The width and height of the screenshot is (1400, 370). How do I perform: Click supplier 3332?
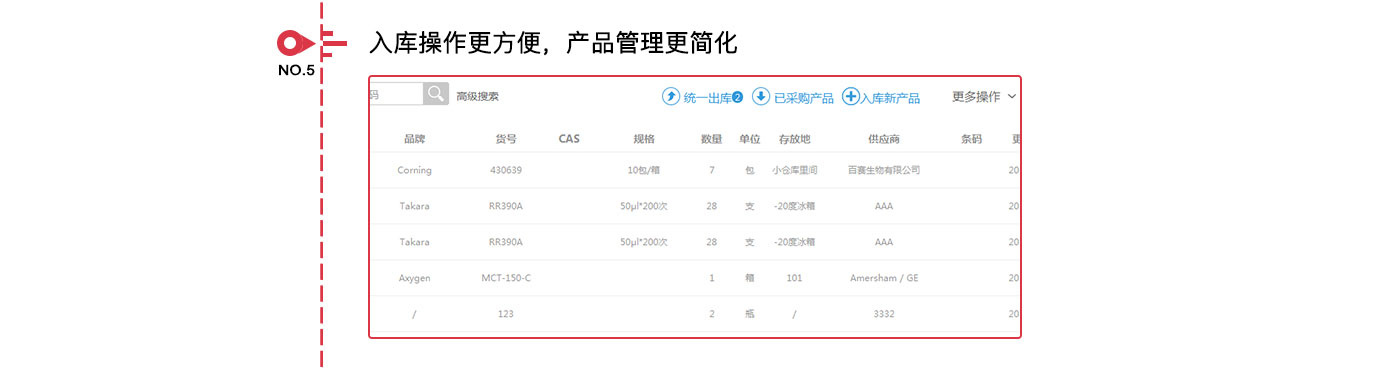(884, 314)
